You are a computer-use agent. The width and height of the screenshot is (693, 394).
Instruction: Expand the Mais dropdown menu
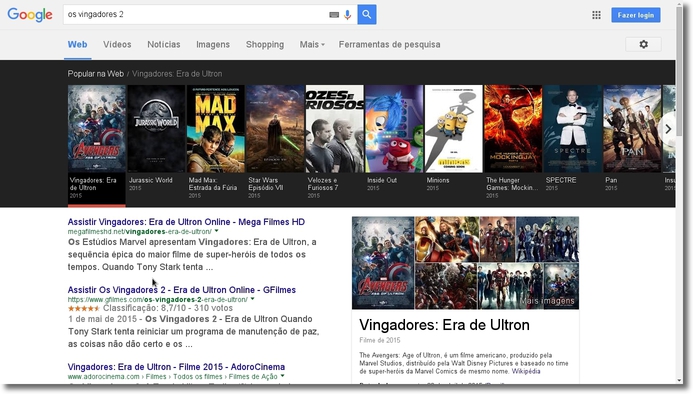click(312, 44)
